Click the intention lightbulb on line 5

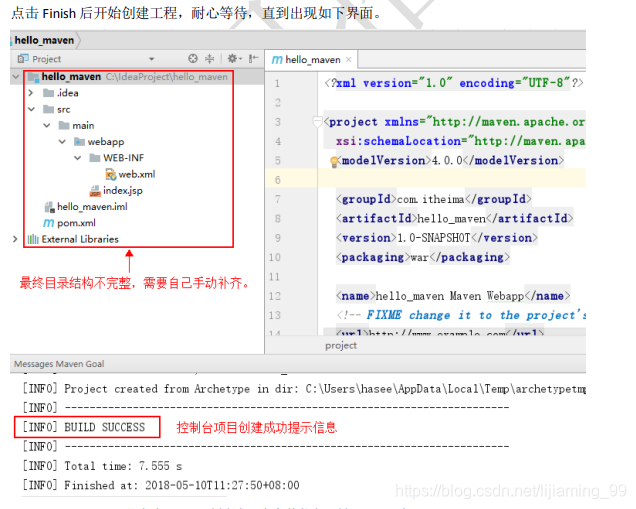click(x=334, y=162)
